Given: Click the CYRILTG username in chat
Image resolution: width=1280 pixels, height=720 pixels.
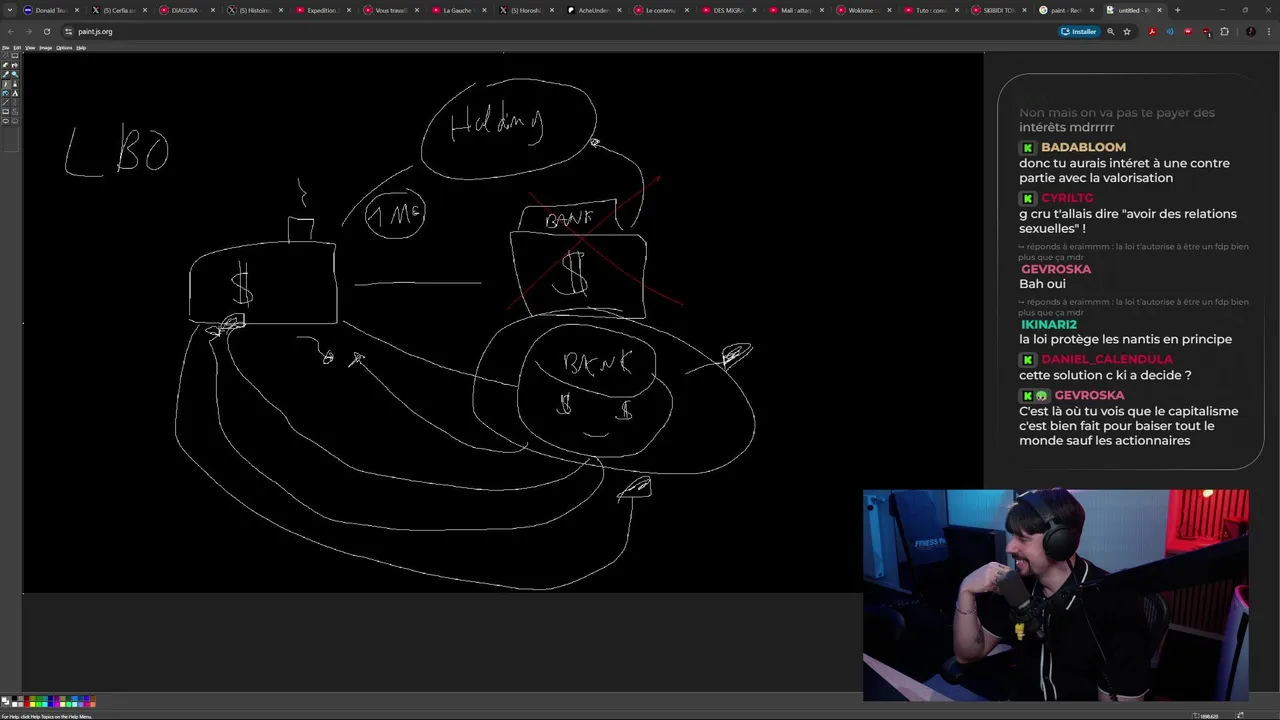Looking at the screenshot, I should [x=1067, y=198].
